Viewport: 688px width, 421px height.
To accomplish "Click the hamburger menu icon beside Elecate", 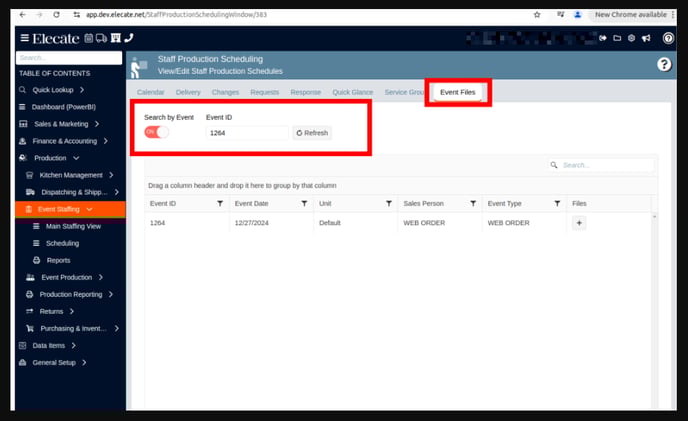I will point(24,38).
